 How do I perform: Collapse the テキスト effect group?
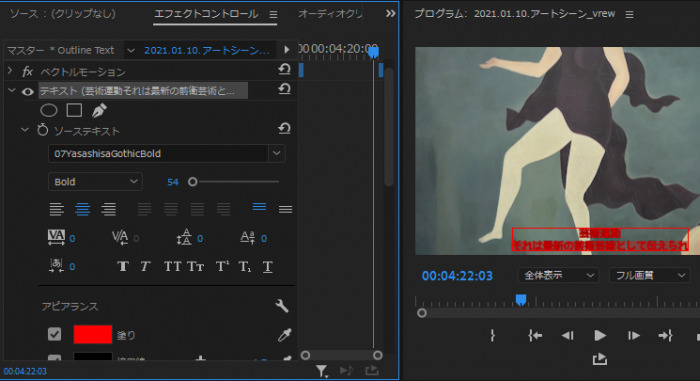point(11,91)
